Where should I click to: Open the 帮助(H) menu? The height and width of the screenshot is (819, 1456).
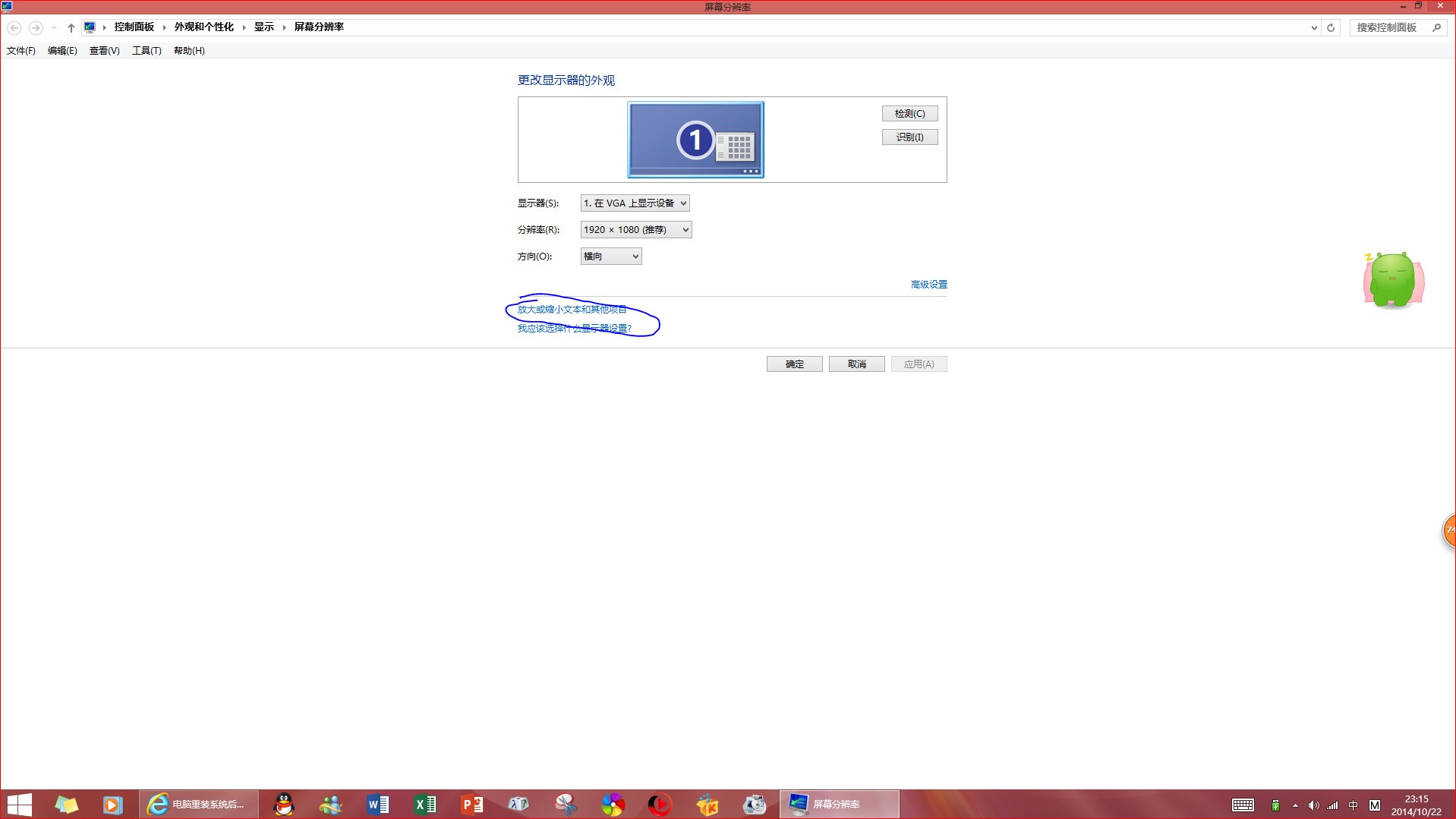(189, 51)
